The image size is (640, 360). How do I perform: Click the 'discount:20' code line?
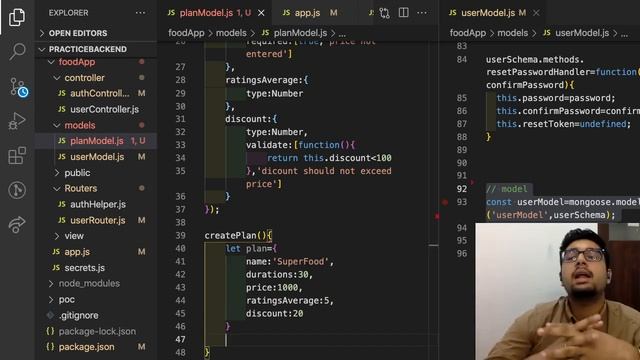coord(274,313)
